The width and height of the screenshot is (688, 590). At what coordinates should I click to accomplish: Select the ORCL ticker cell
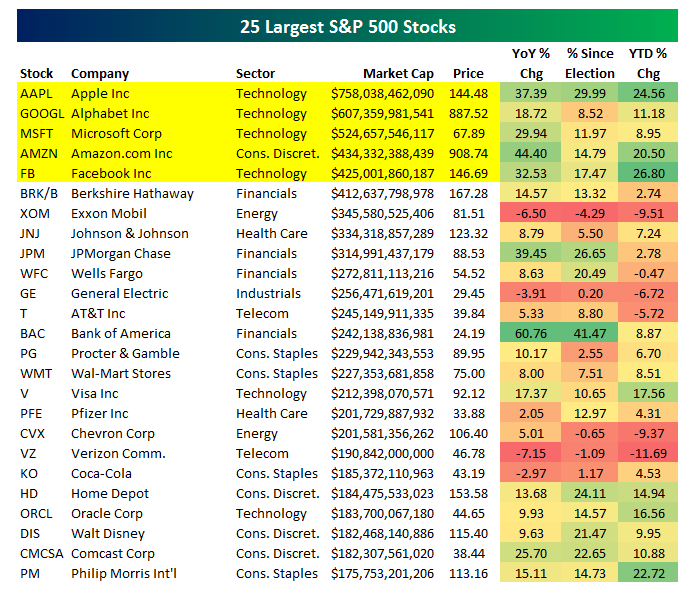point(36,514)
